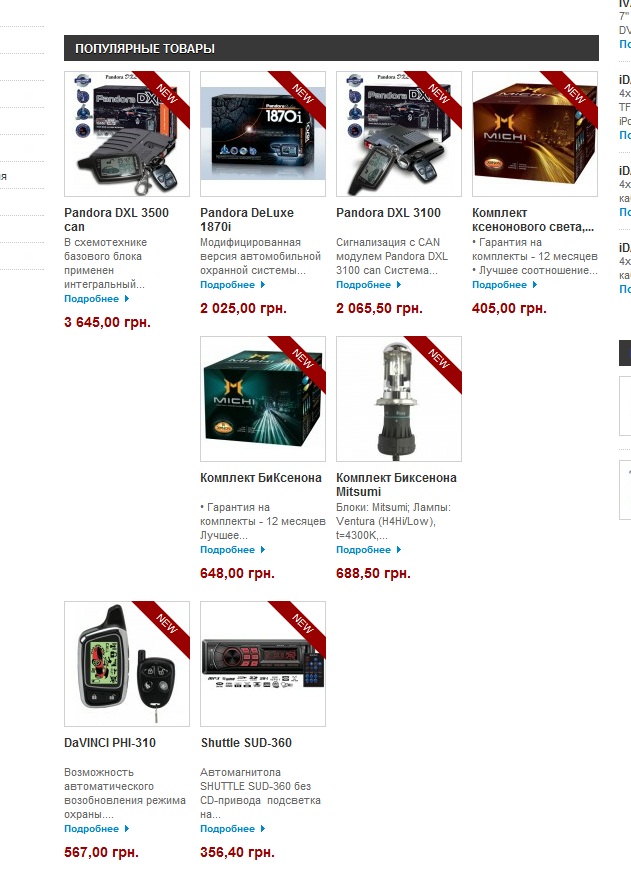Open the Pandora DeLuxe 1870i product image

tap(263, 134)
